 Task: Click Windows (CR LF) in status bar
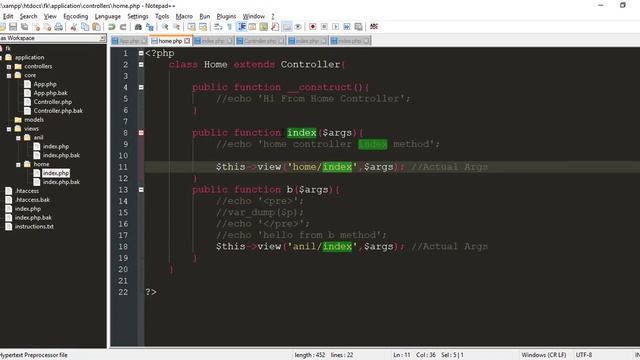(544, 355)
